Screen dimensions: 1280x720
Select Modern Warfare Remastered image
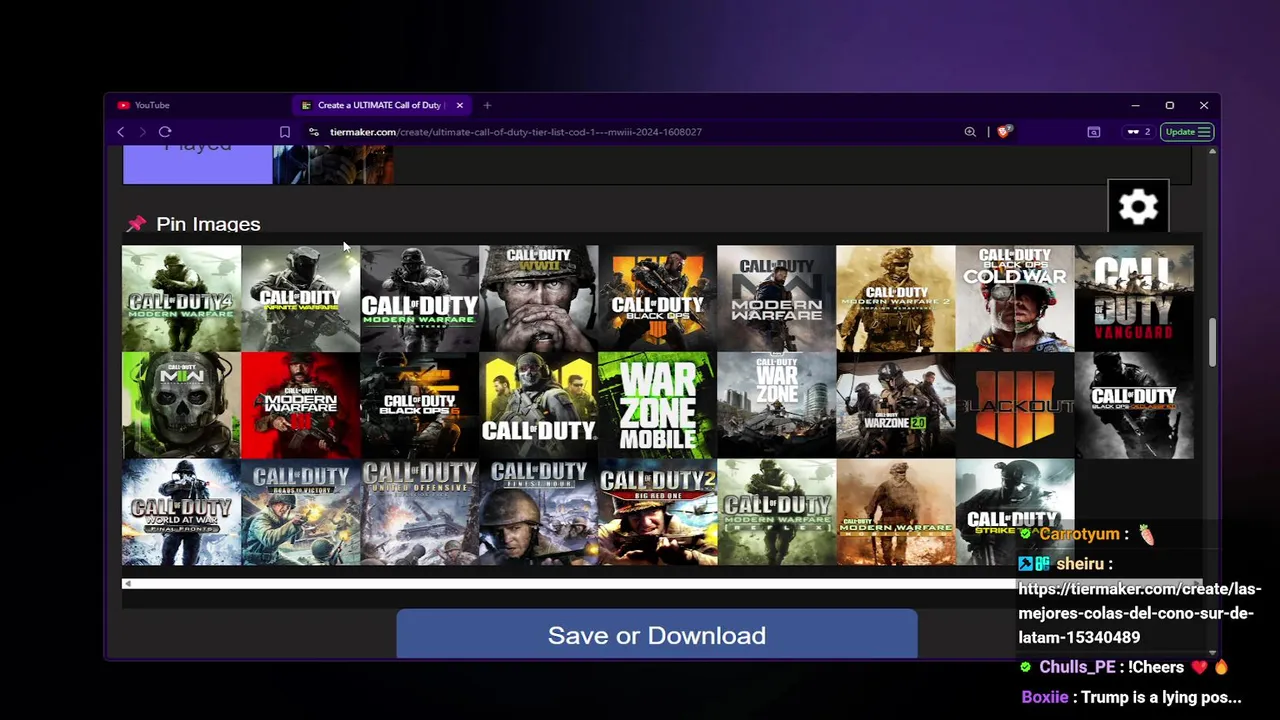point(419,298)
